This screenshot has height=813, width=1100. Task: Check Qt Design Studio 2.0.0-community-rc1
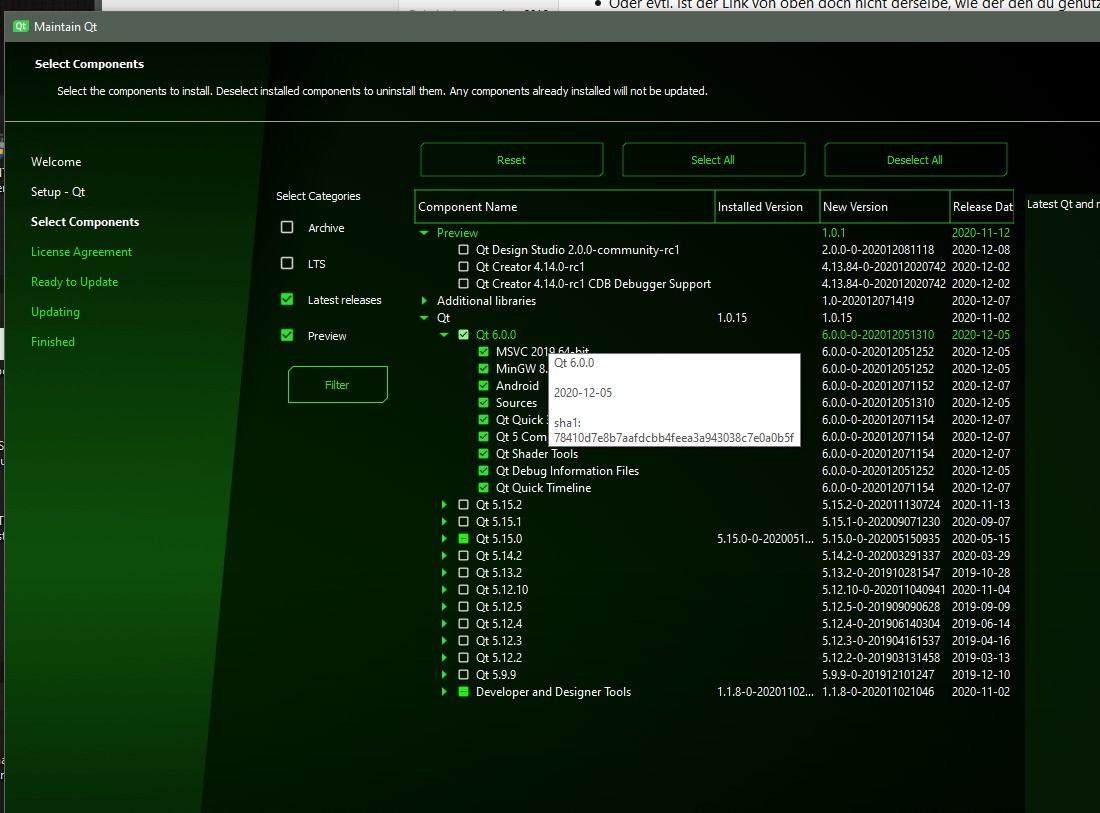point(463,250)
